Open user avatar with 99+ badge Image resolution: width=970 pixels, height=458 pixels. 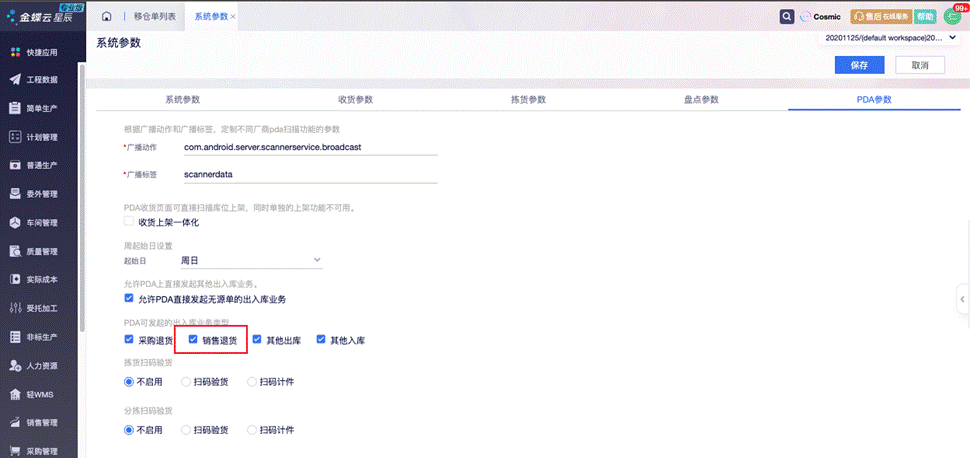(953, 16)
